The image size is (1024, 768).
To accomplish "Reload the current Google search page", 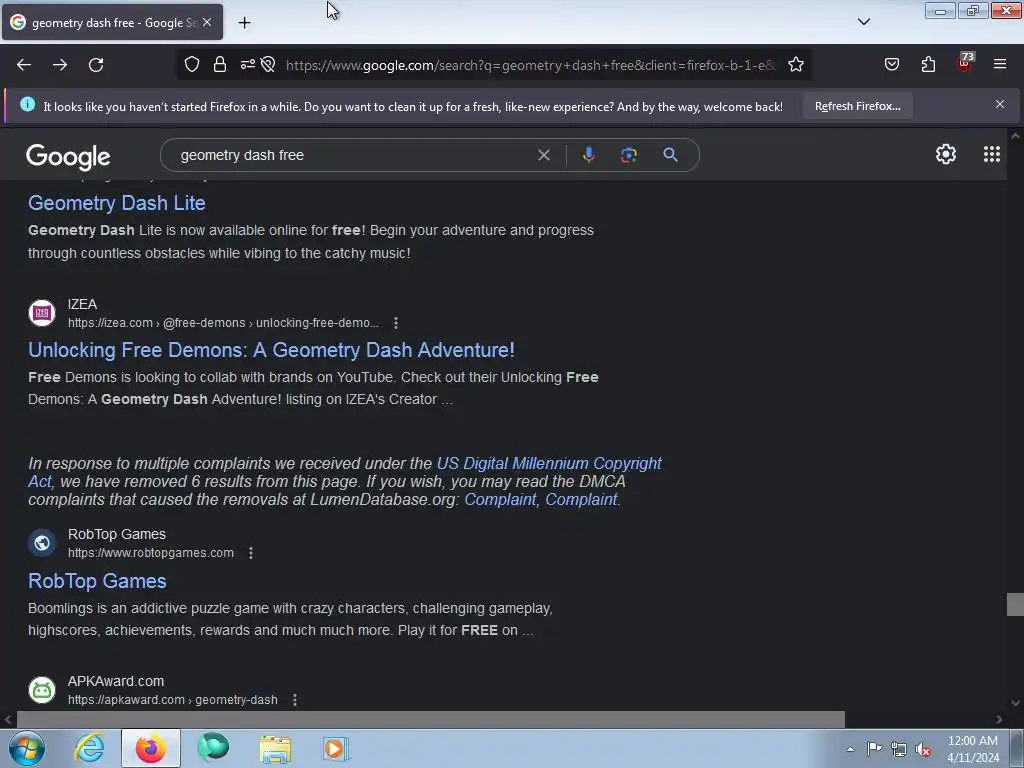I will (x=96, y=65).
